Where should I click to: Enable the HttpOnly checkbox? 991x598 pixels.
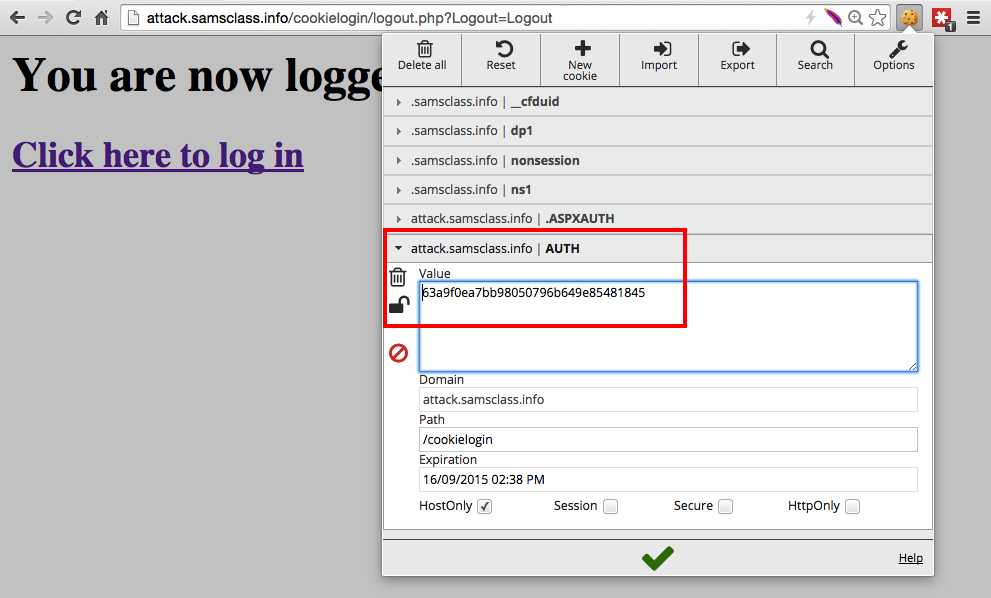tap(853, 506)
